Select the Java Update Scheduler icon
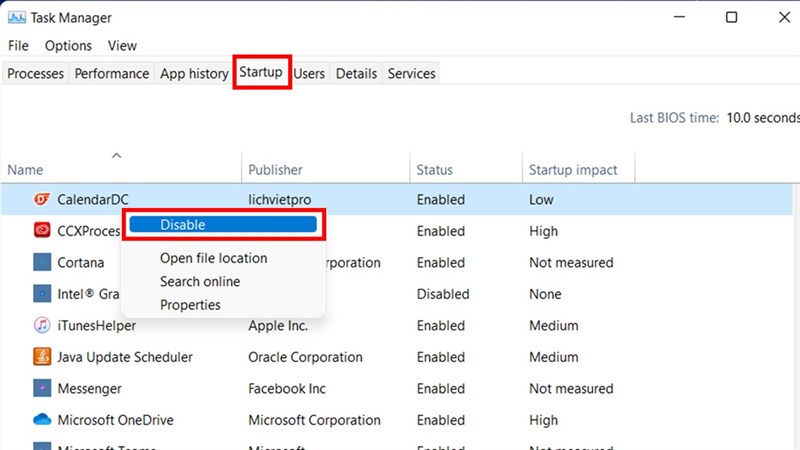Viewport: 800px width, 450px height. tap(42, 357)
